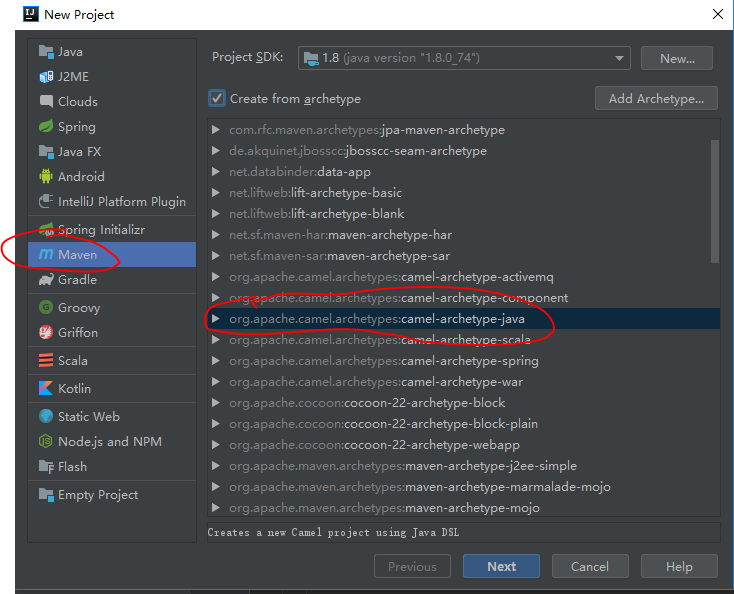Close the New Project dialog
Image resolution: width=734 pixels, height=594 pixels.
[718, 14]
